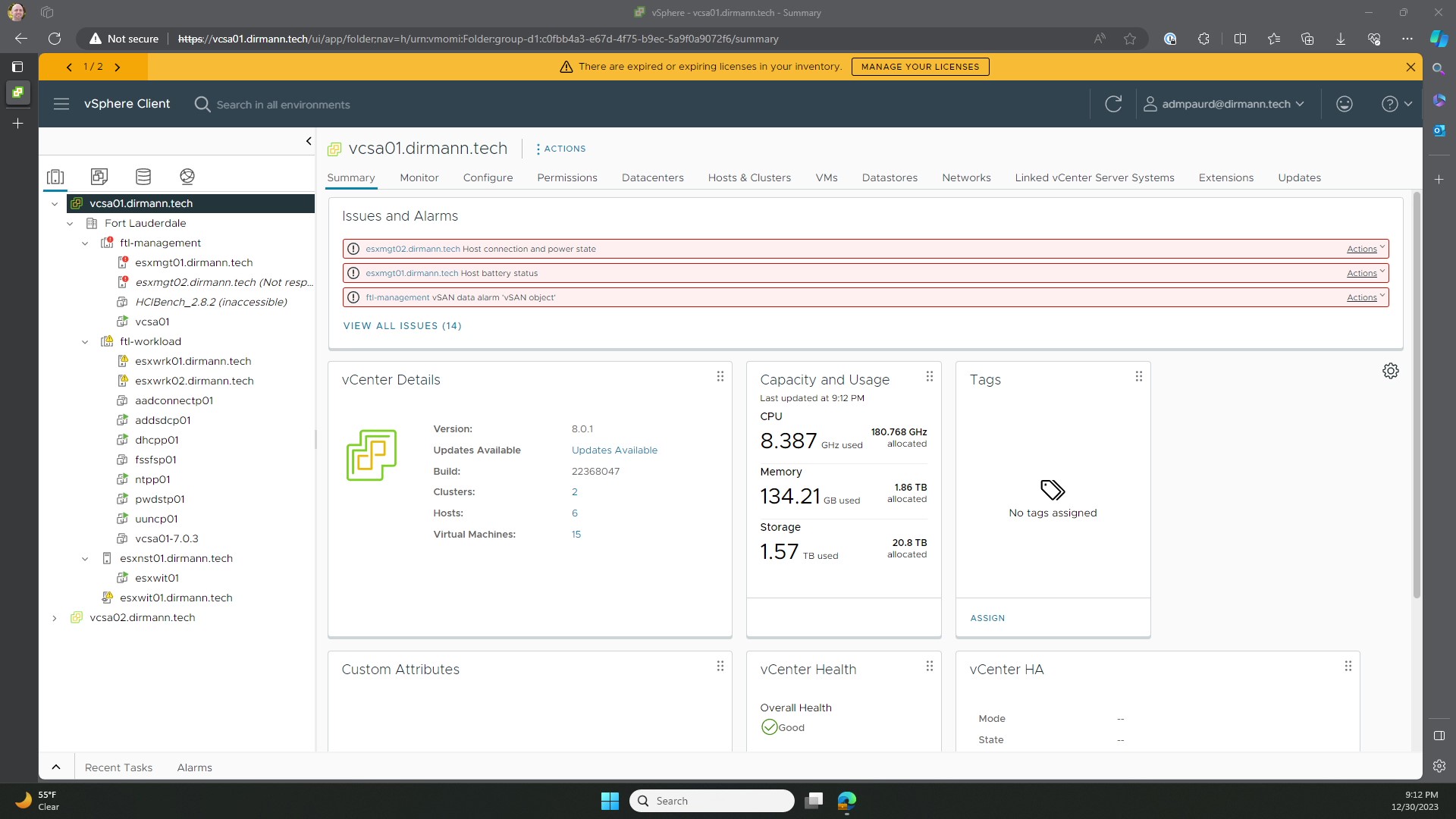The width and height of the screenshot is (1456, 819).
Task: Switch to the Permissions tab
Action: [x=567, y=177]
